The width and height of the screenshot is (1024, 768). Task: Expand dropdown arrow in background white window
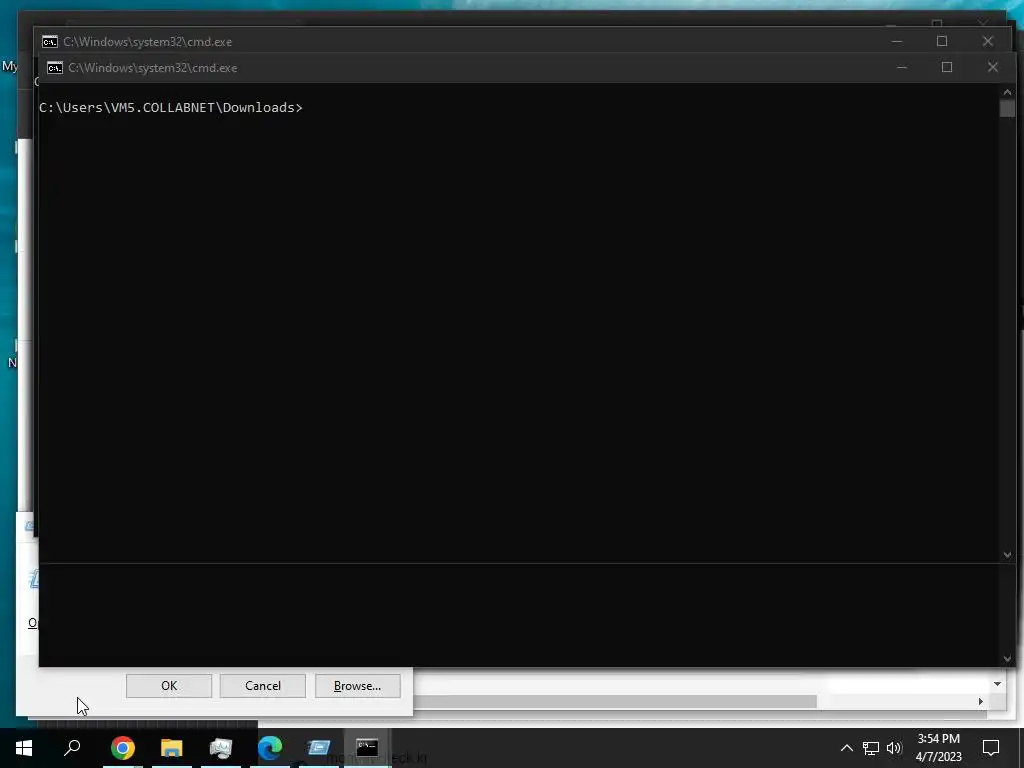[x=997, y=684]
